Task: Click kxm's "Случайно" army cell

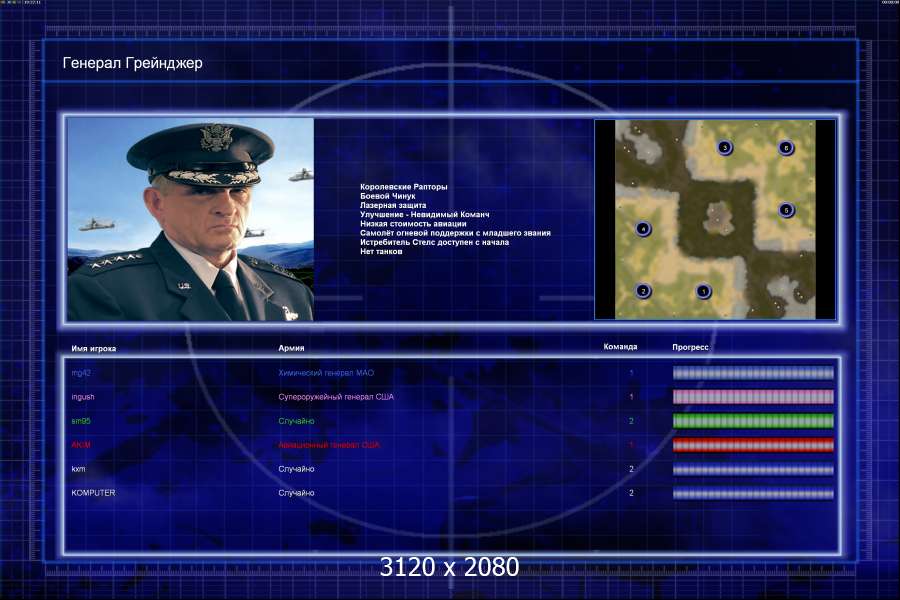Action: (x=296, y=469)
